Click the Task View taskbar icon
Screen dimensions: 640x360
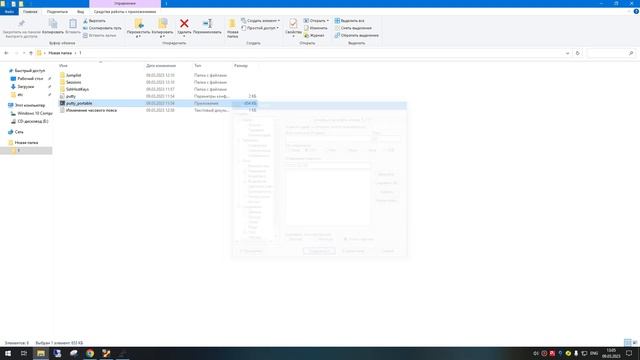click(x=24, y=353)
